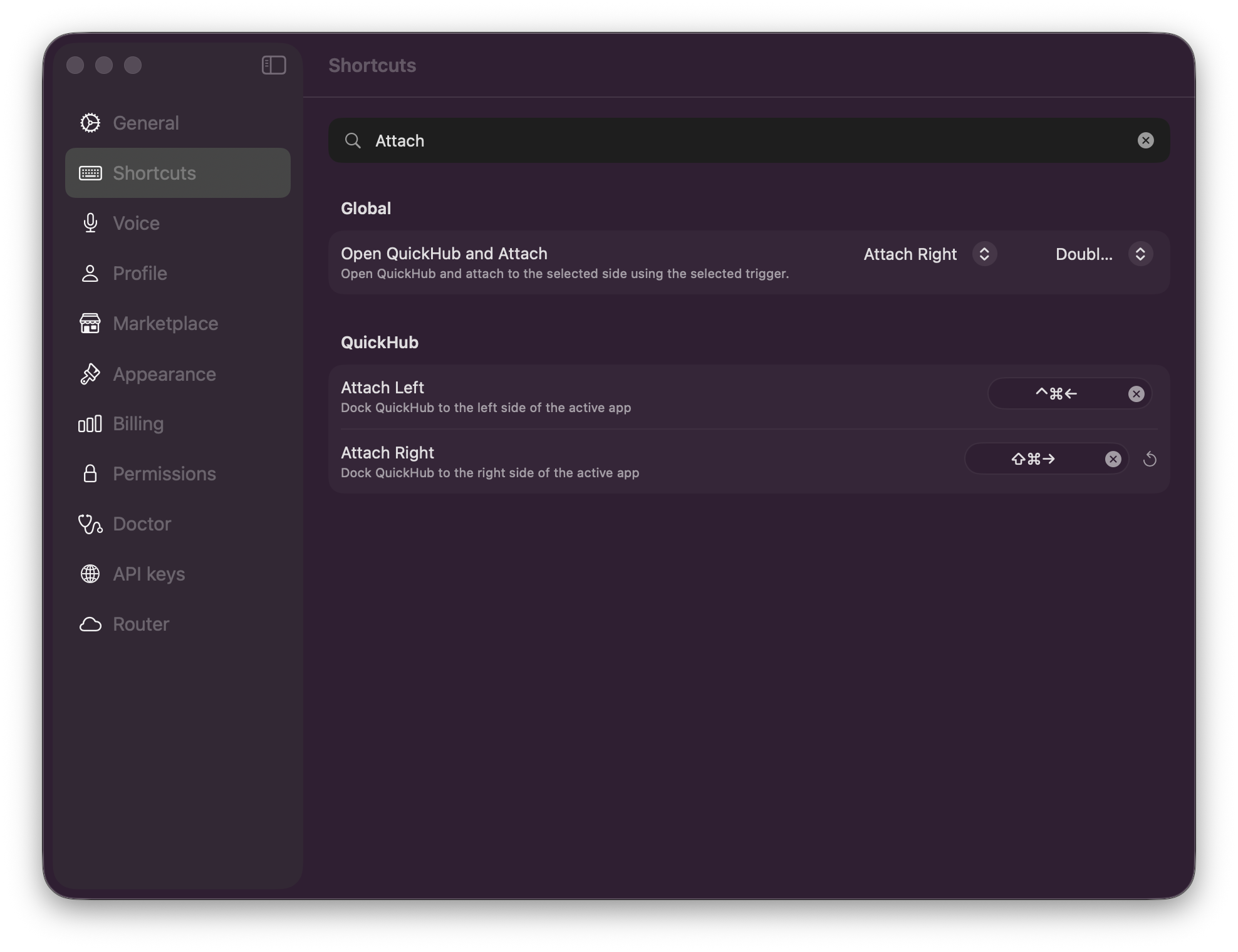Focus the shortcuts search field
This screenshot has height=952, width=1238.
point(749,140)
